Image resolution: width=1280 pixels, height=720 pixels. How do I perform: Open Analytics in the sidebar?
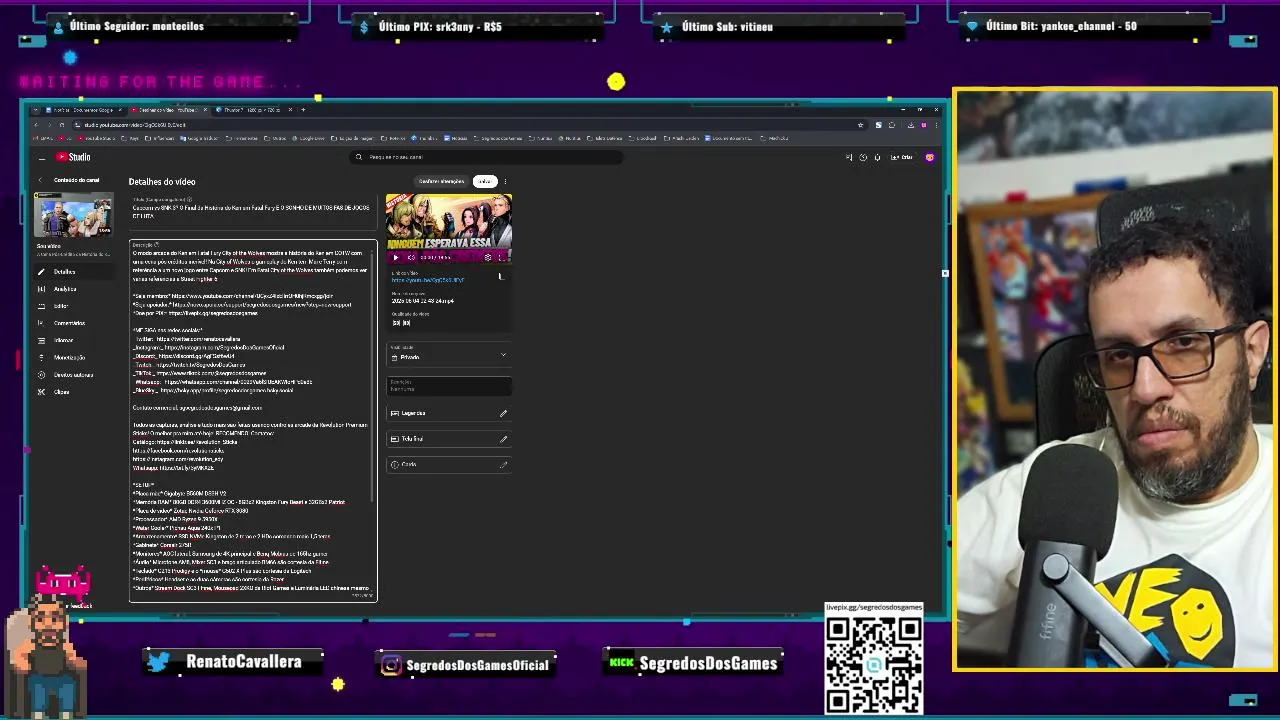click(73, 289)
